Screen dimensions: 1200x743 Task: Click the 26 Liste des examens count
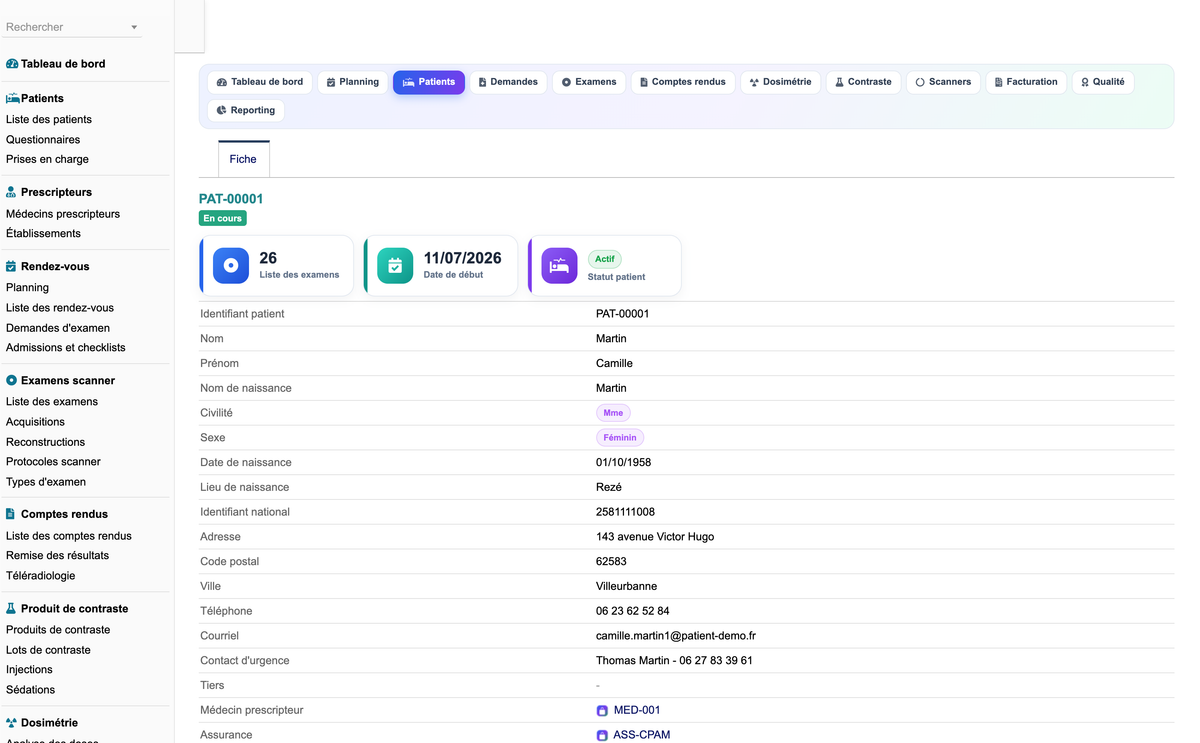[x=268, y=258]
